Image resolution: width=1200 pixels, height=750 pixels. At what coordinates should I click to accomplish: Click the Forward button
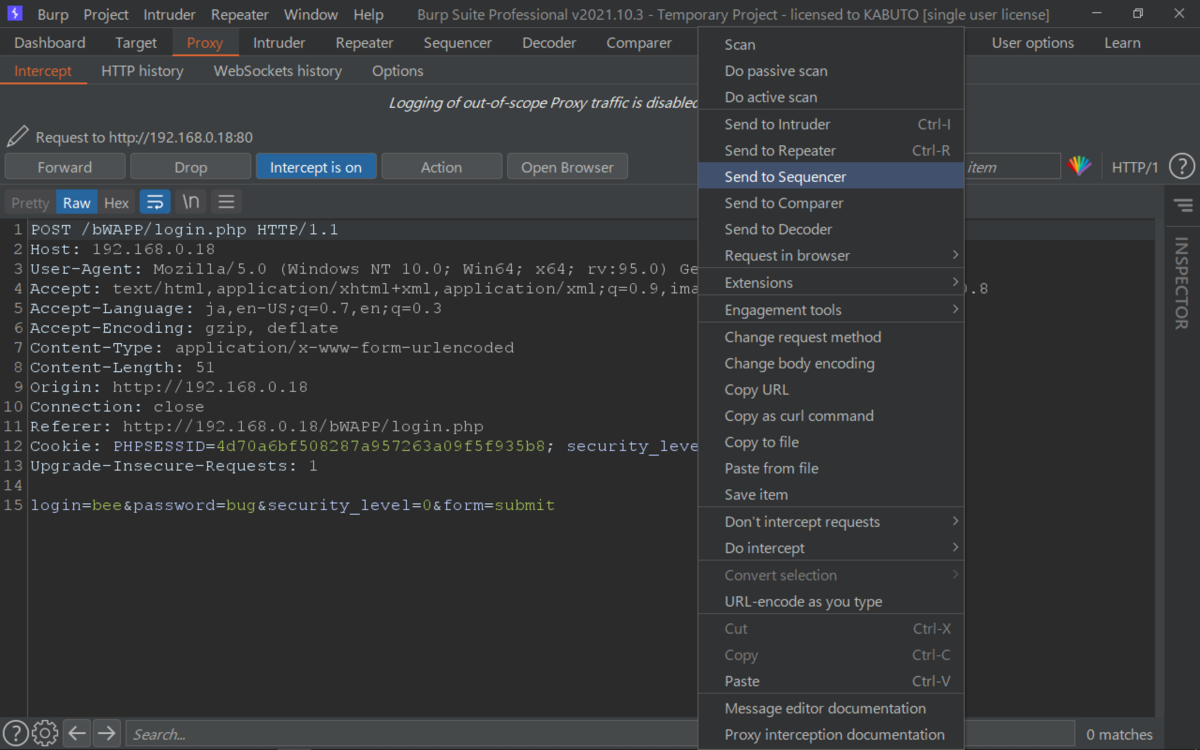(65, 167)
